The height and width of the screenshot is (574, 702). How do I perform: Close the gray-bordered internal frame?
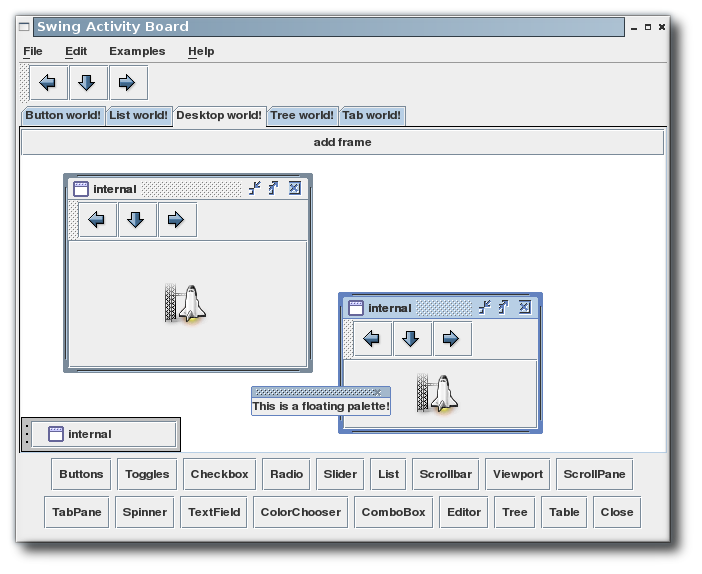coord(295,188)
